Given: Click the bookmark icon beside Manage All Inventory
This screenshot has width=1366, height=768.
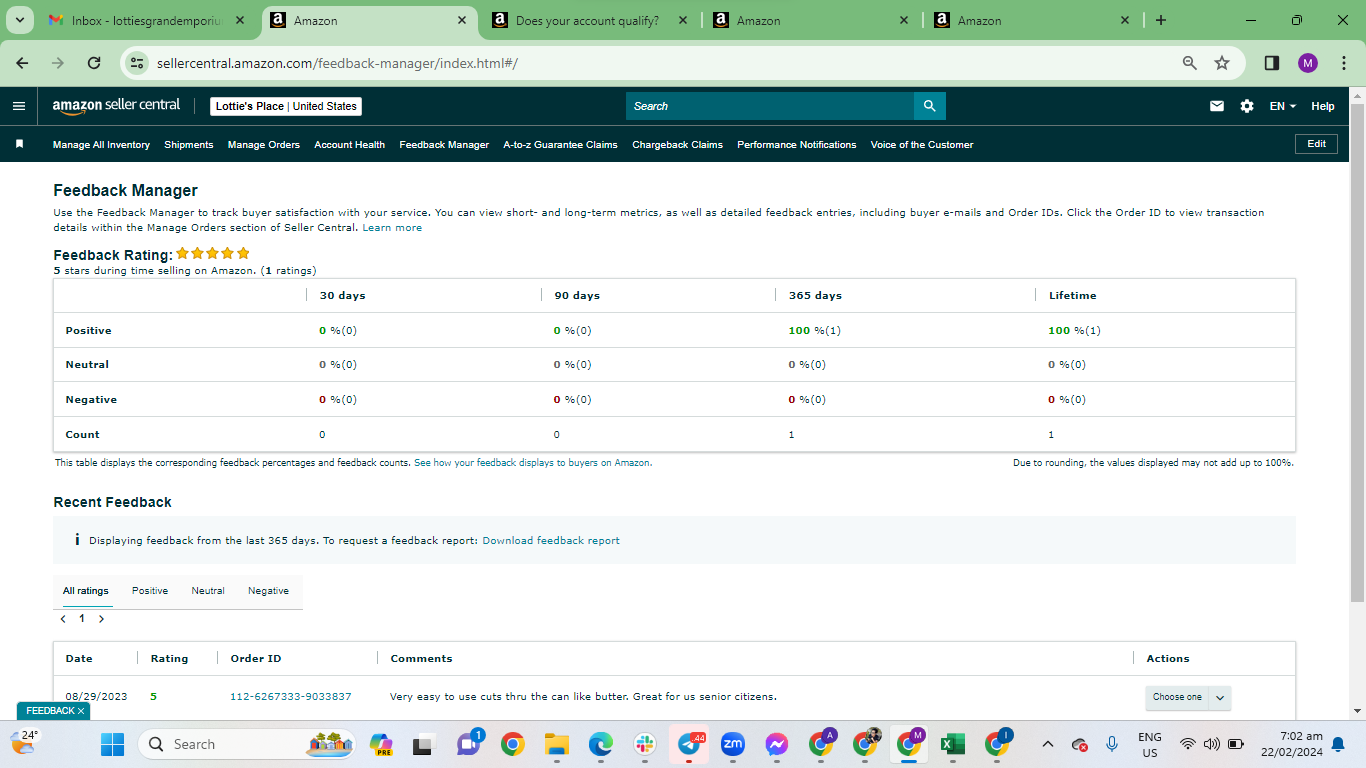Looking at the screenshot, I should tap(19, 144).
